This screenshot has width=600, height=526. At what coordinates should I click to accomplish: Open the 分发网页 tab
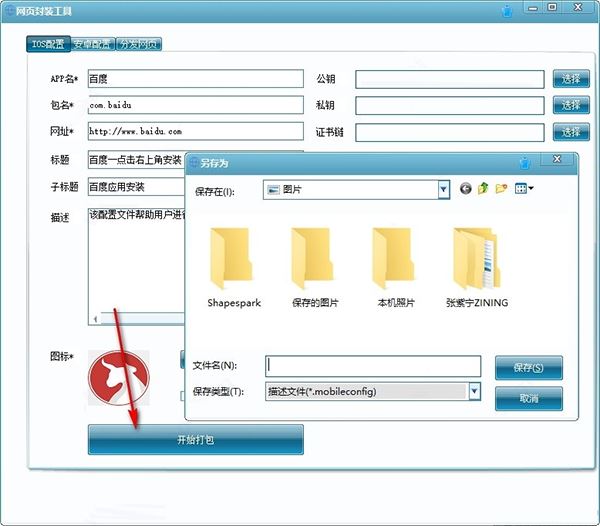pos(139,44)
